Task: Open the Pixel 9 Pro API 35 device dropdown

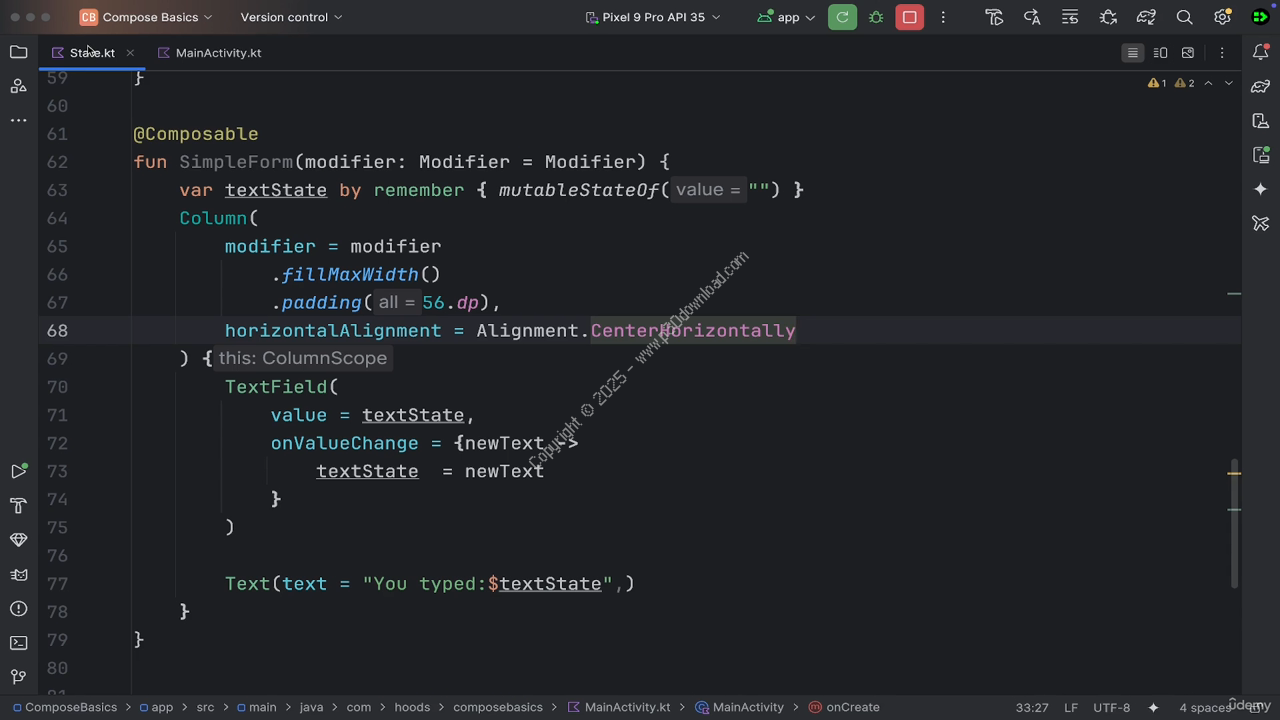Action: click(653, 17)
